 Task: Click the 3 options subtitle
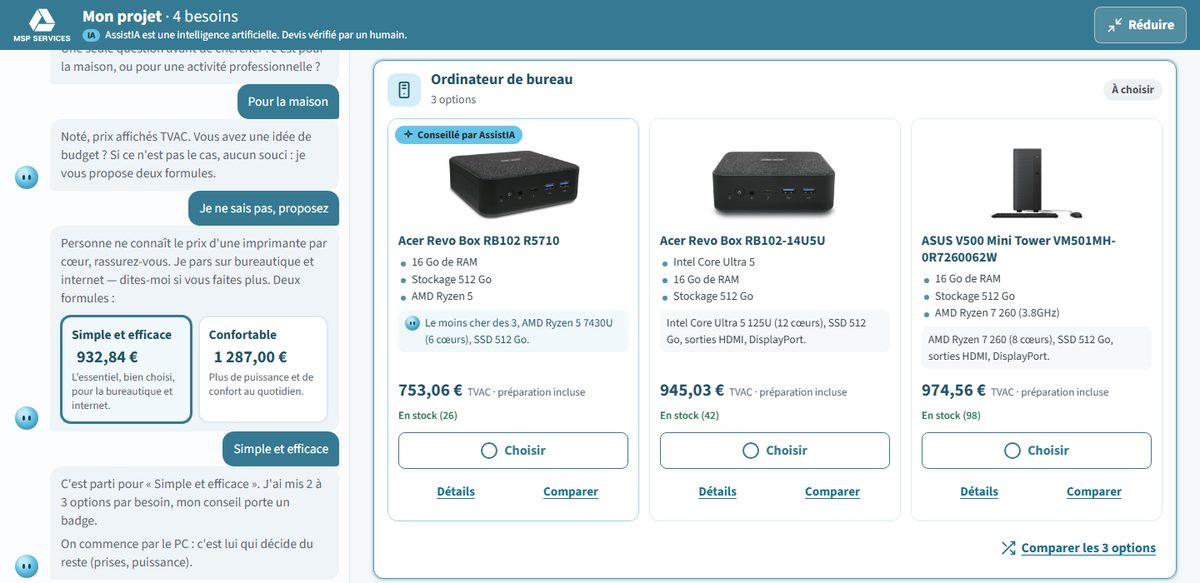(x=453, y=100)
